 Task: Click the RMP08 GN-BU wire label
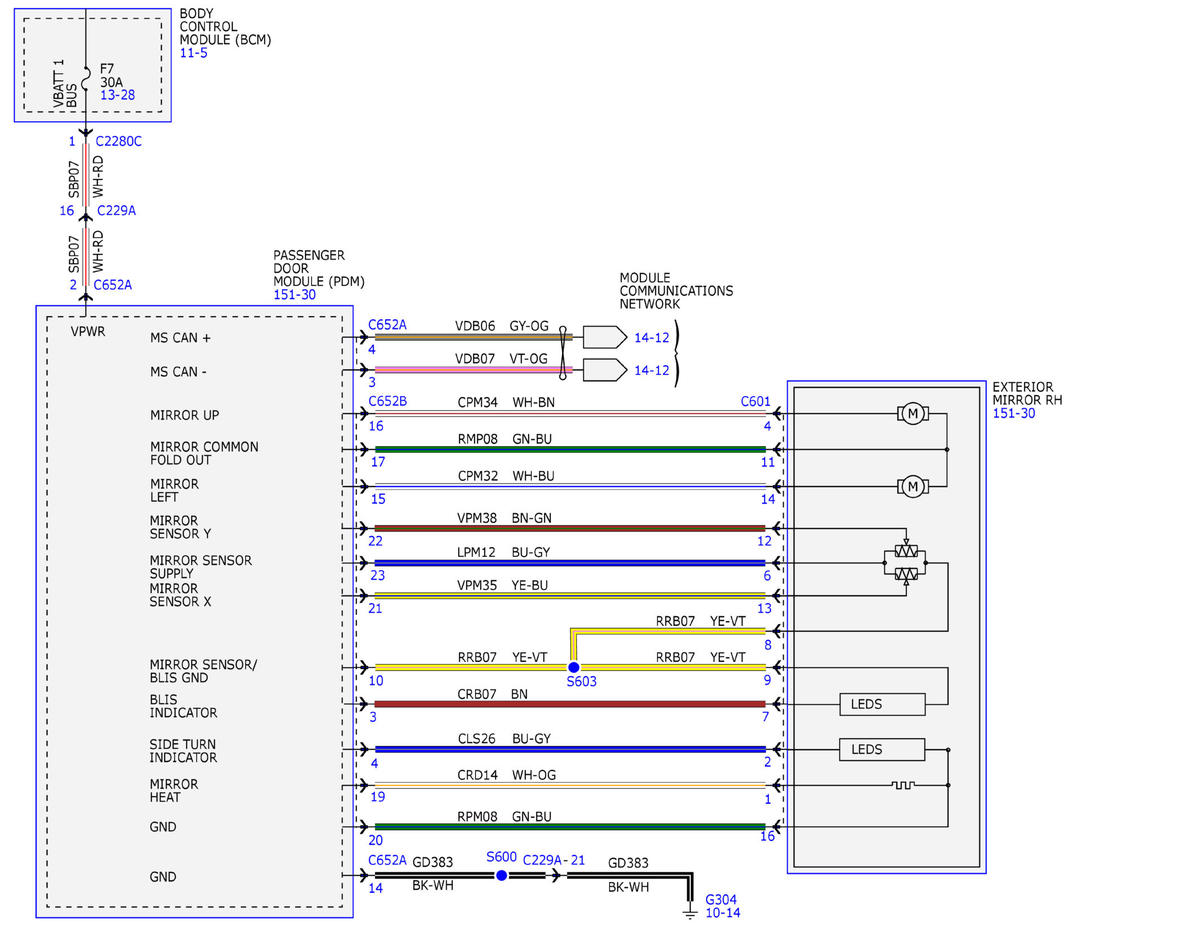click(x=505, y=438)
